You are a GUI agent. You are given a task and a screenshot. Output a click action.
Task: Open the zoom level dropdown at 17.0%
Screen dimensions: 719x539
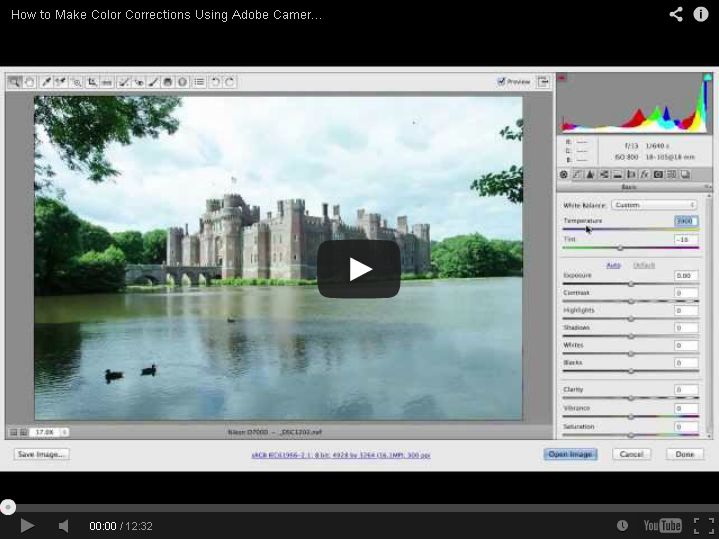64,432
